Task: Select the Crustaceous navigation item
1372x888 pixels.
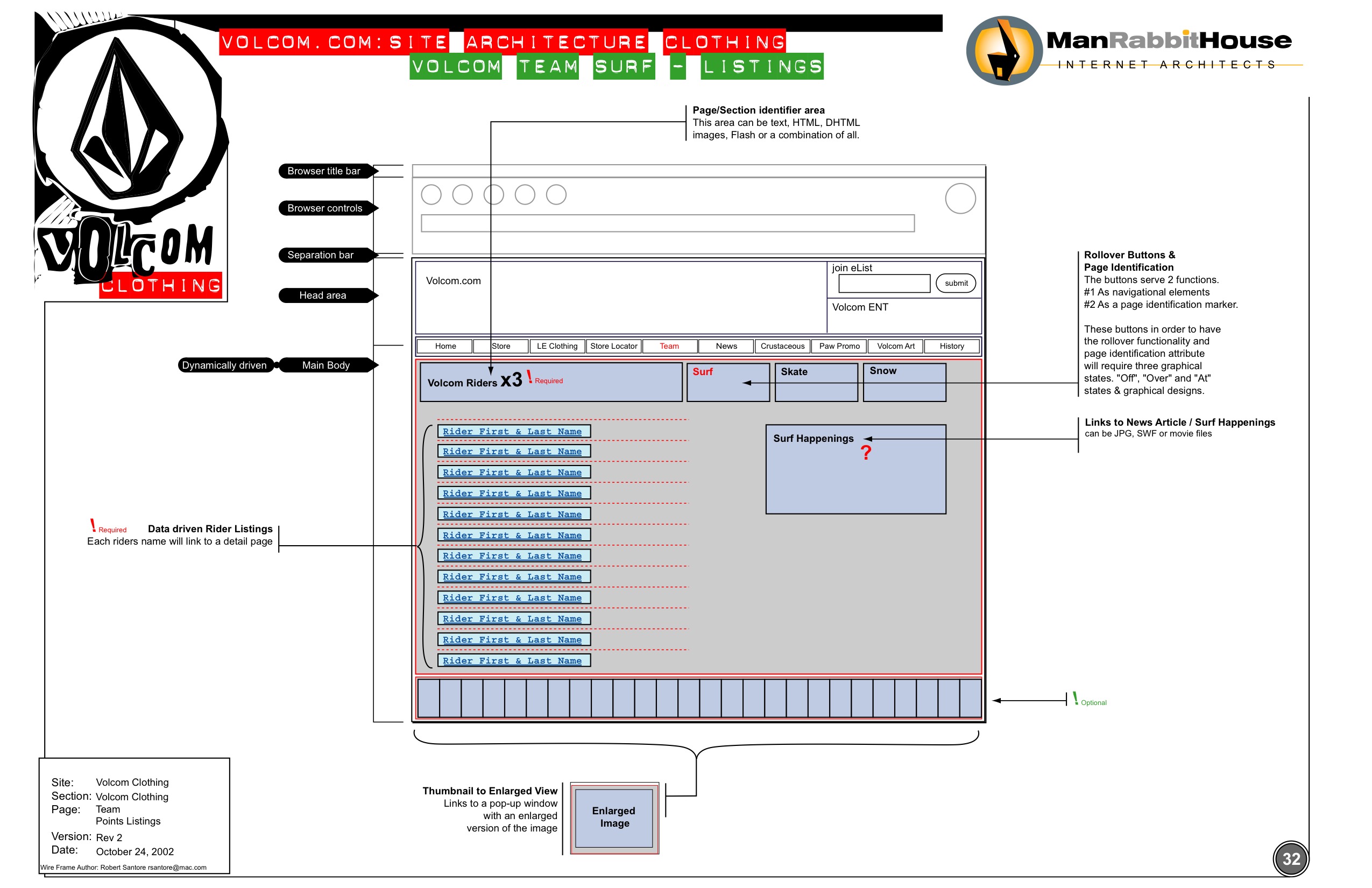Action: pyautogui.click(x=782, y=346)
